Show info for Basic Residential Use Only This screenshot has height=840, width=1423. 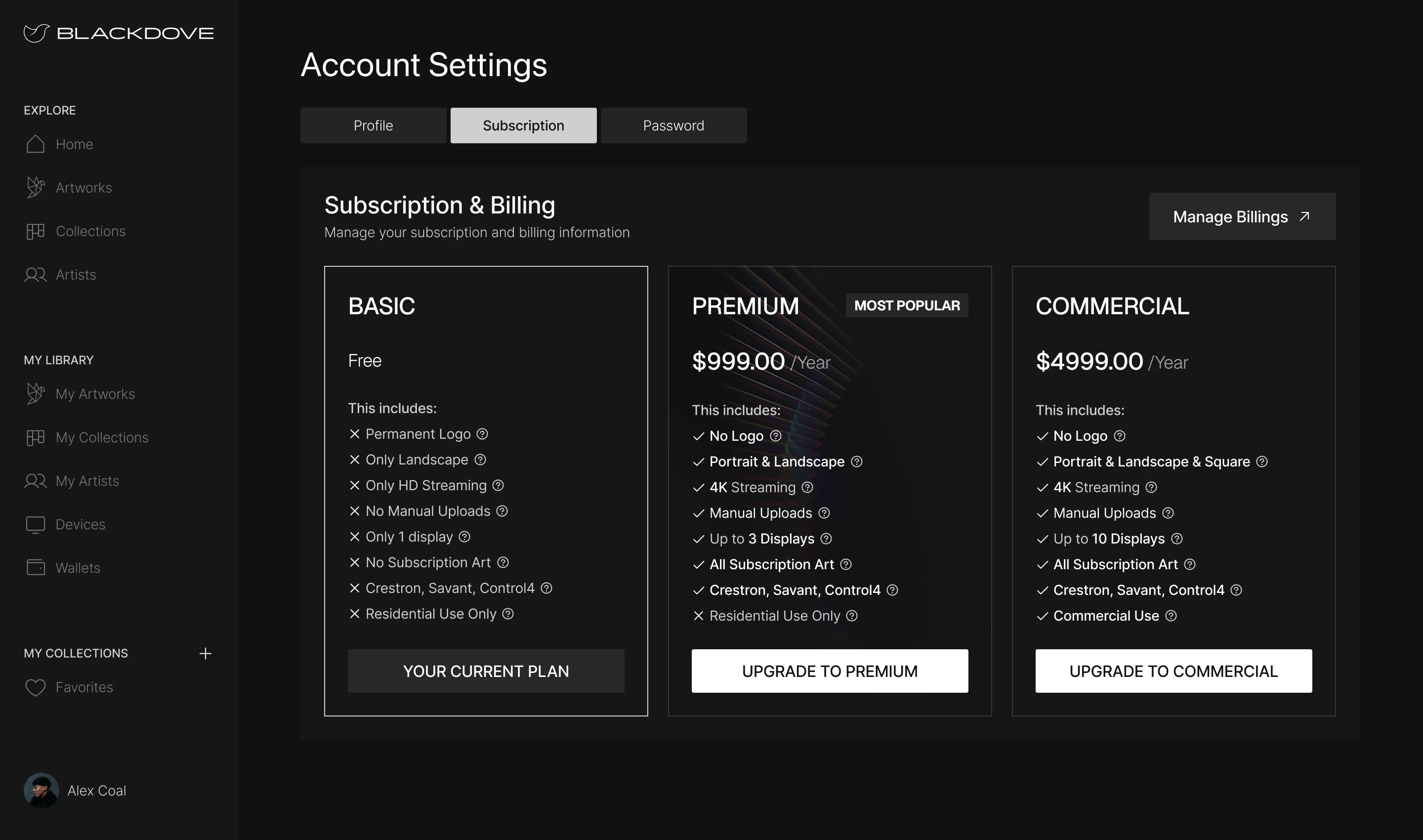[x=508, y=614]
